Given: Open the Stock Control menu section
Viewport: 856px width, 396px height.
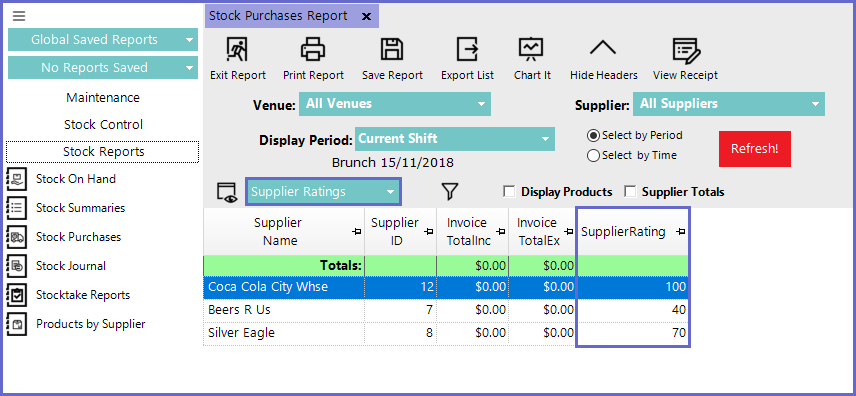Looking at the screenshot, I should [103, 125].
